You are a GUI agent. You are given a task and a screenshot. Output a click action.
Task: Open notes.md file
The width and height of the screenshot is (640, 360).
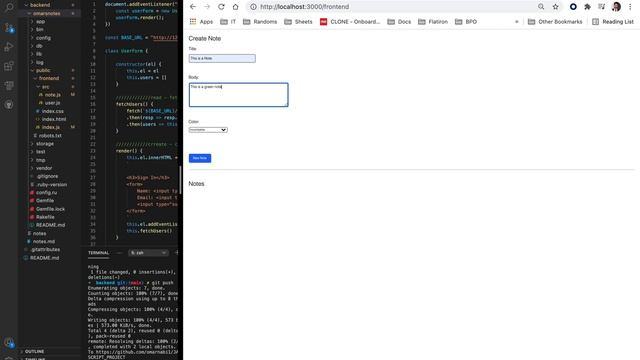pos(40,242)
